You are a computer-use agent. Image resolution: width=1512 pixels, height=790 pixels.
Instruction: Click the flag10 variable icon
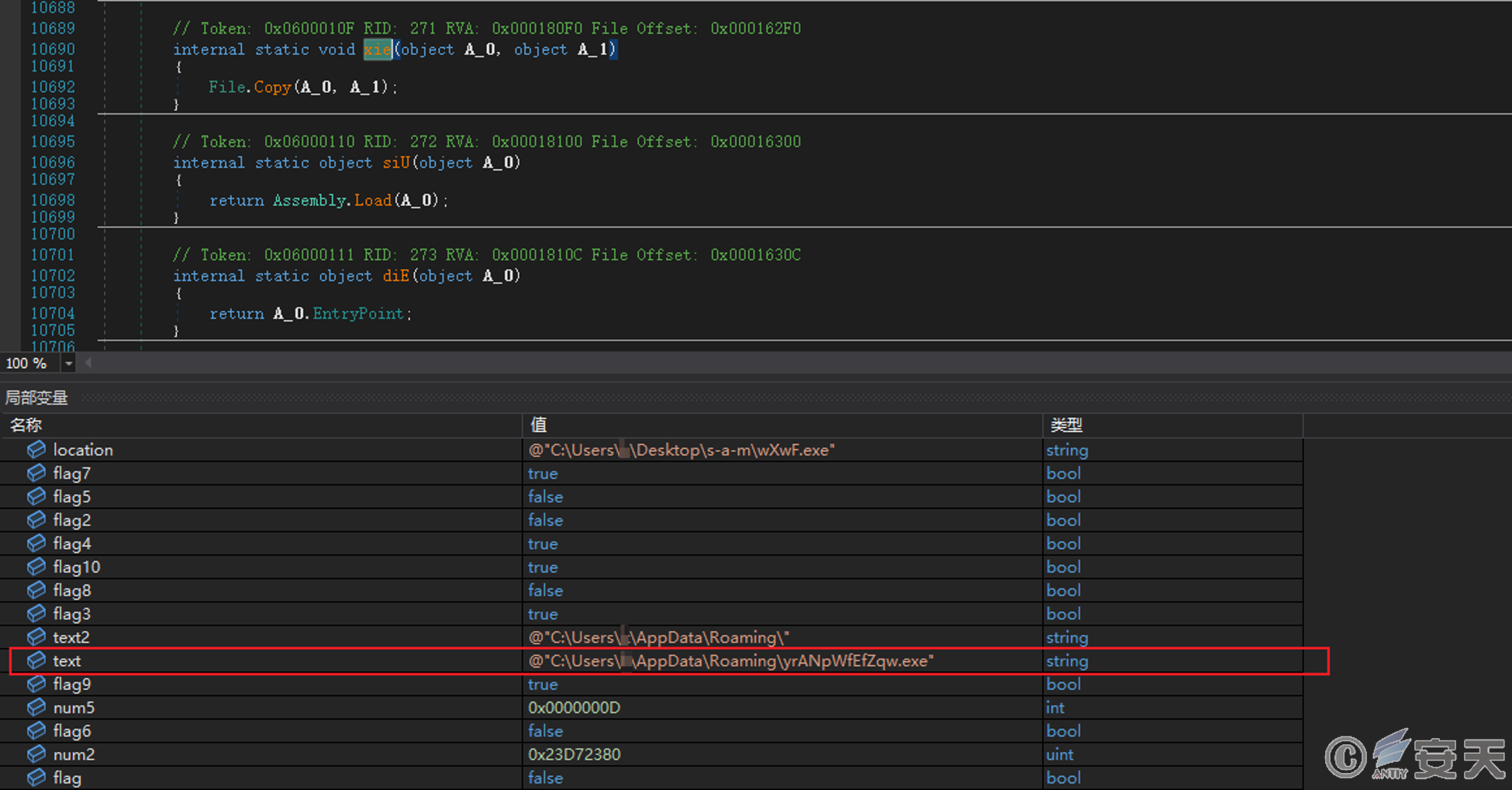coord(36,567)
